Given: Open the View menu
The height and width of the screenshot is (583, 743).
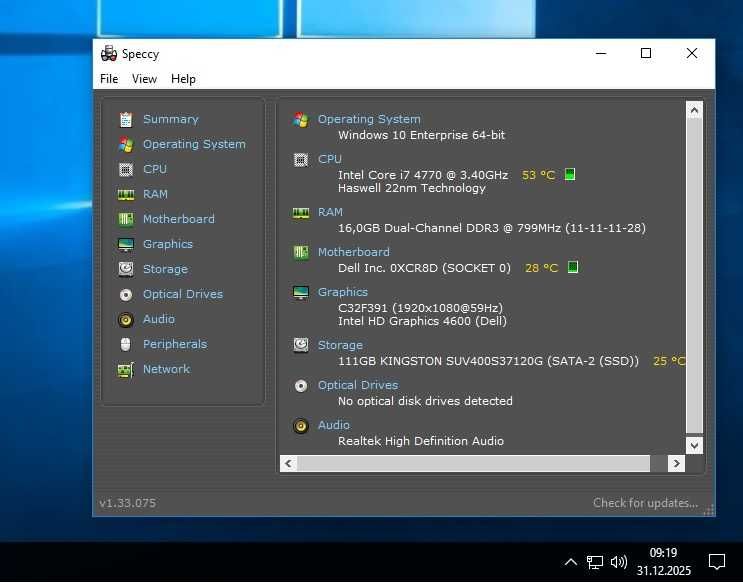Looking at the screenshot, I should [145, 79].
